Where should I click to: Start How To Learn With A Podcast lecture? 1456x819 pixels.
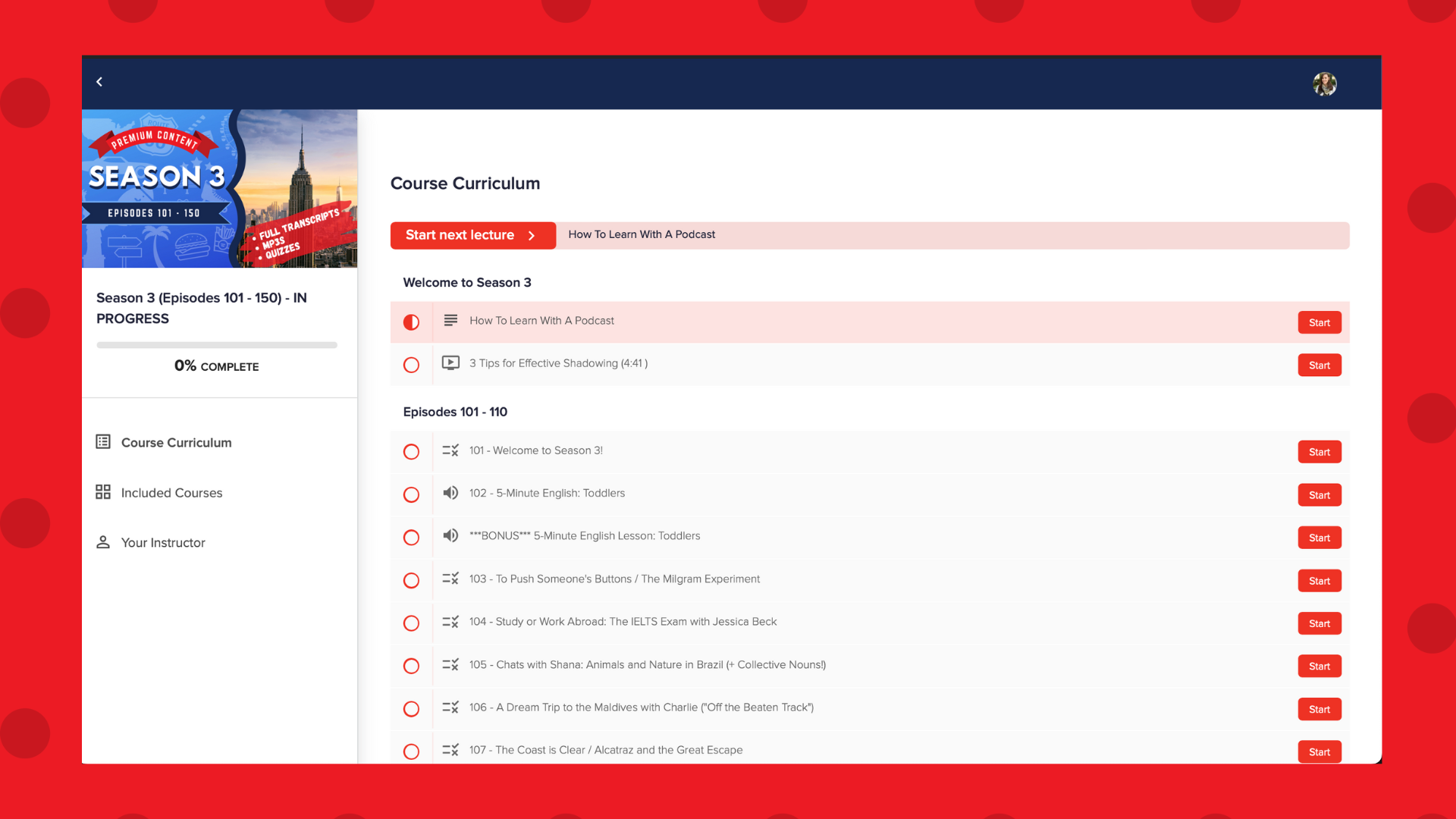tap(1319, 322)
